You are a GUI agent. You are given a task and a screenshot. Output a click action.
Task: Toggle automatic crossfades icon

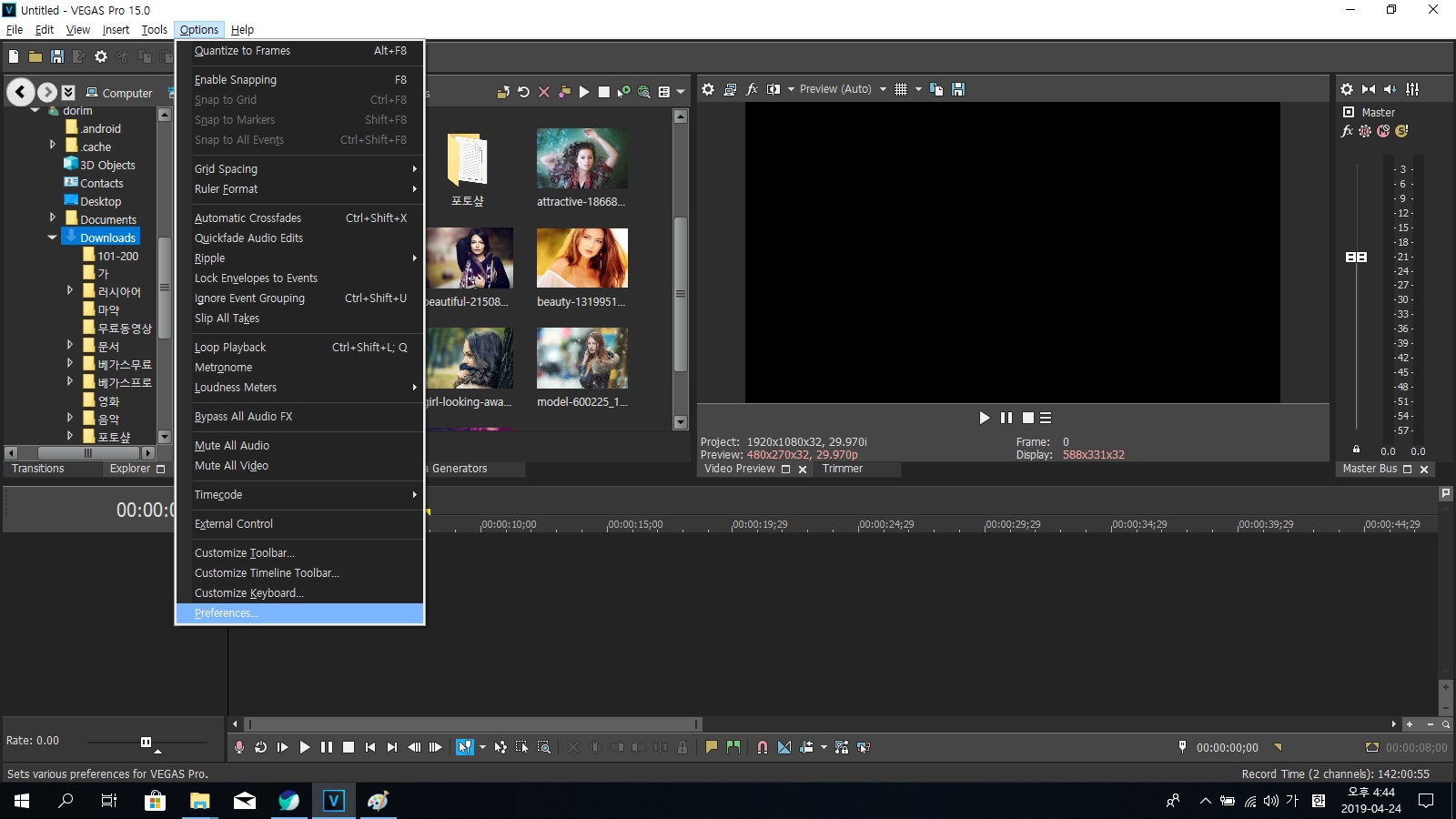click(784, 747)
